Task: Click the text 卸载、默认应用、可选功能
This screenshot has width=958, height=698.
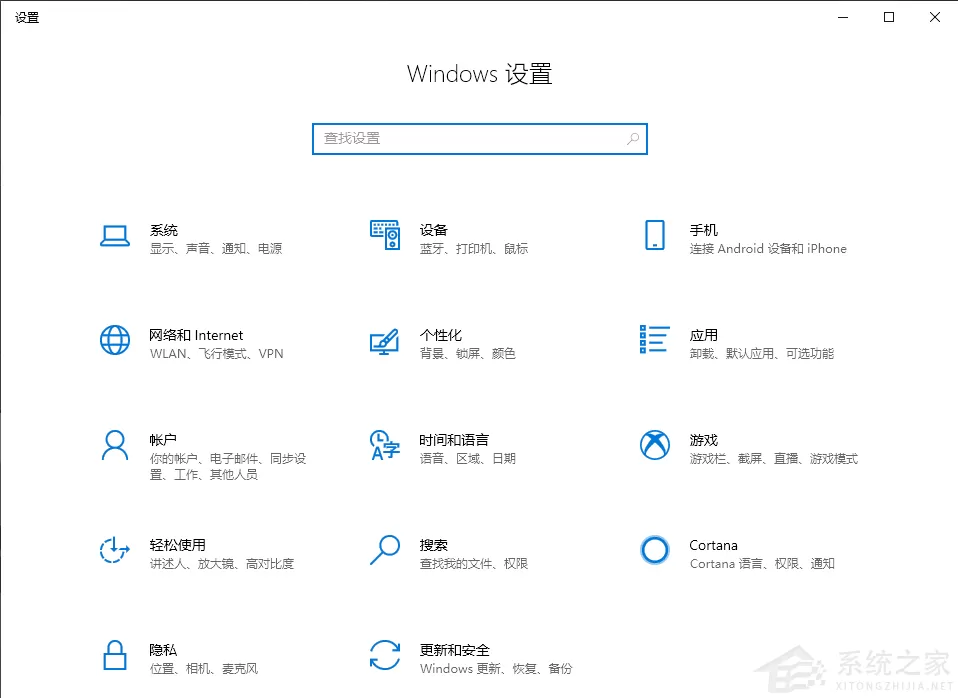Action: click(x=762, y=354)
